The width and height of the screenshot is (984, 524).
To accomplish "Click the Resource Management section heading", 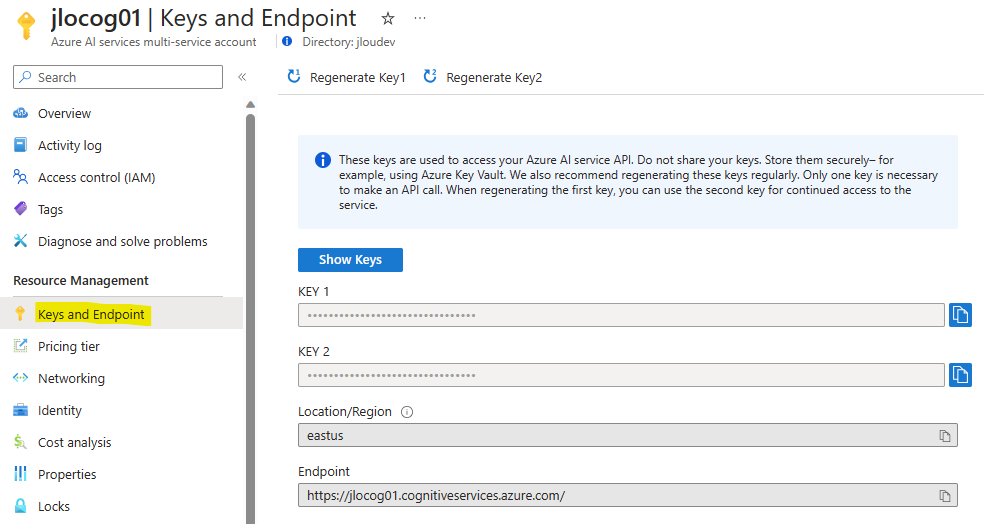I will [81, 281].
